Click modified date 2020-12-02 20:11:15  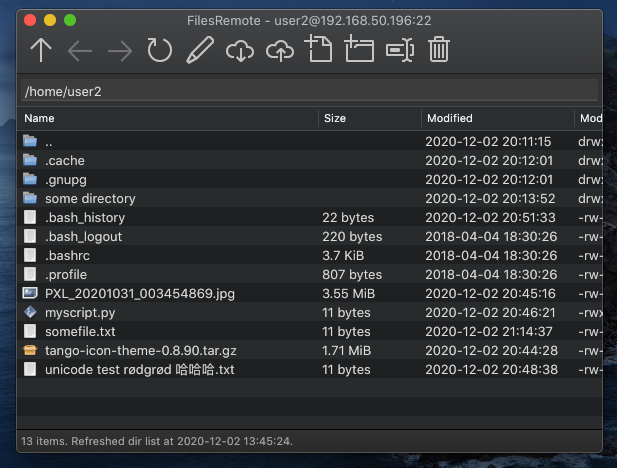tap(488, 141)
